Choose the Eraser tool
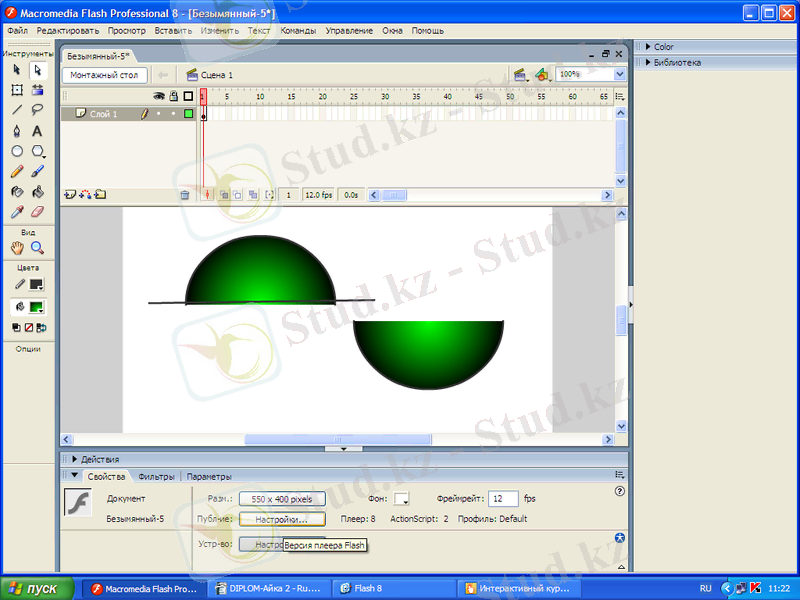 38,212
